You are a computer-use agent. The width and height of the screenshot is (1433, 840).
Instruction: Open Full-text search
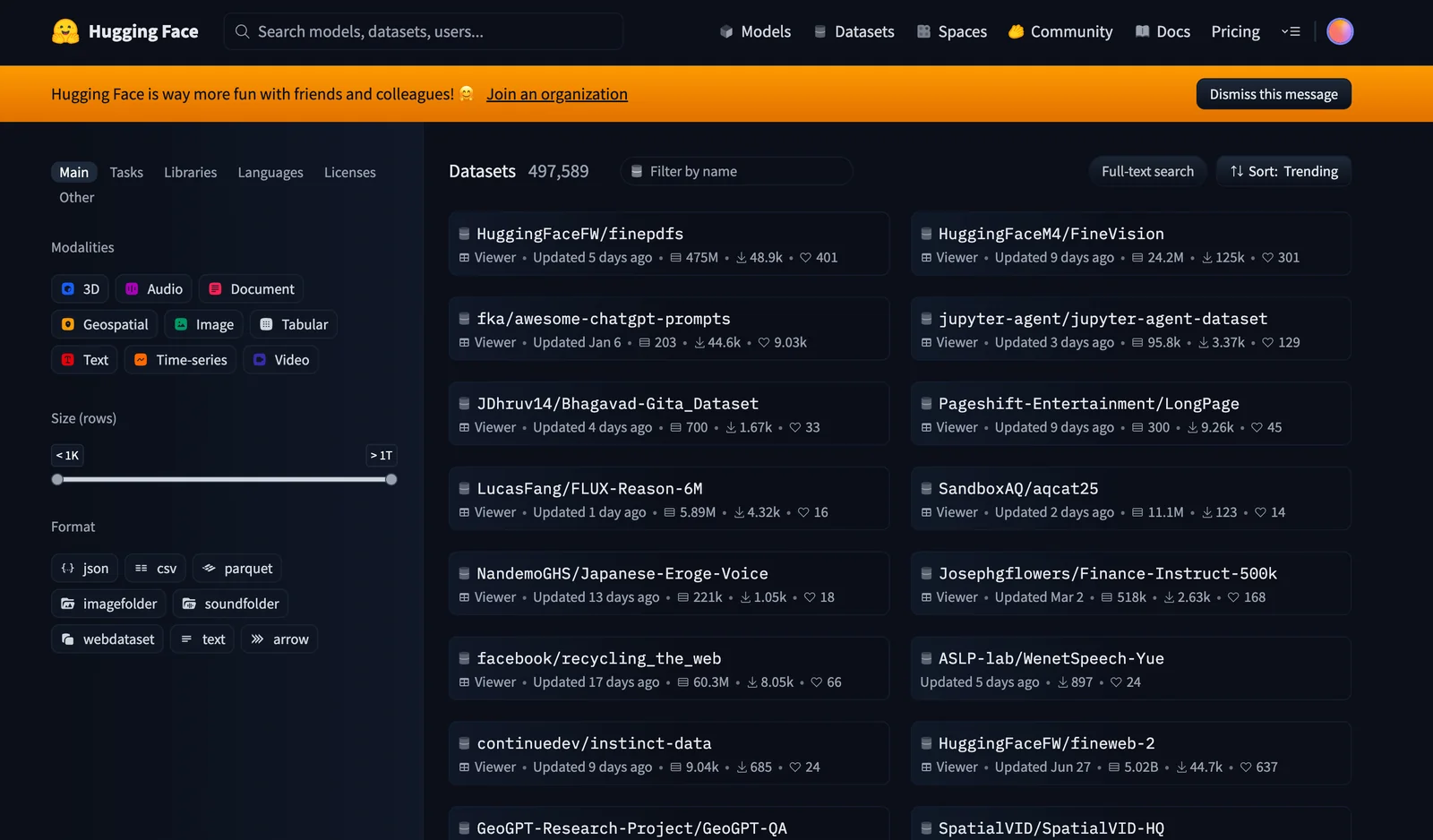pyautogui.click(x=1147, y=171)
